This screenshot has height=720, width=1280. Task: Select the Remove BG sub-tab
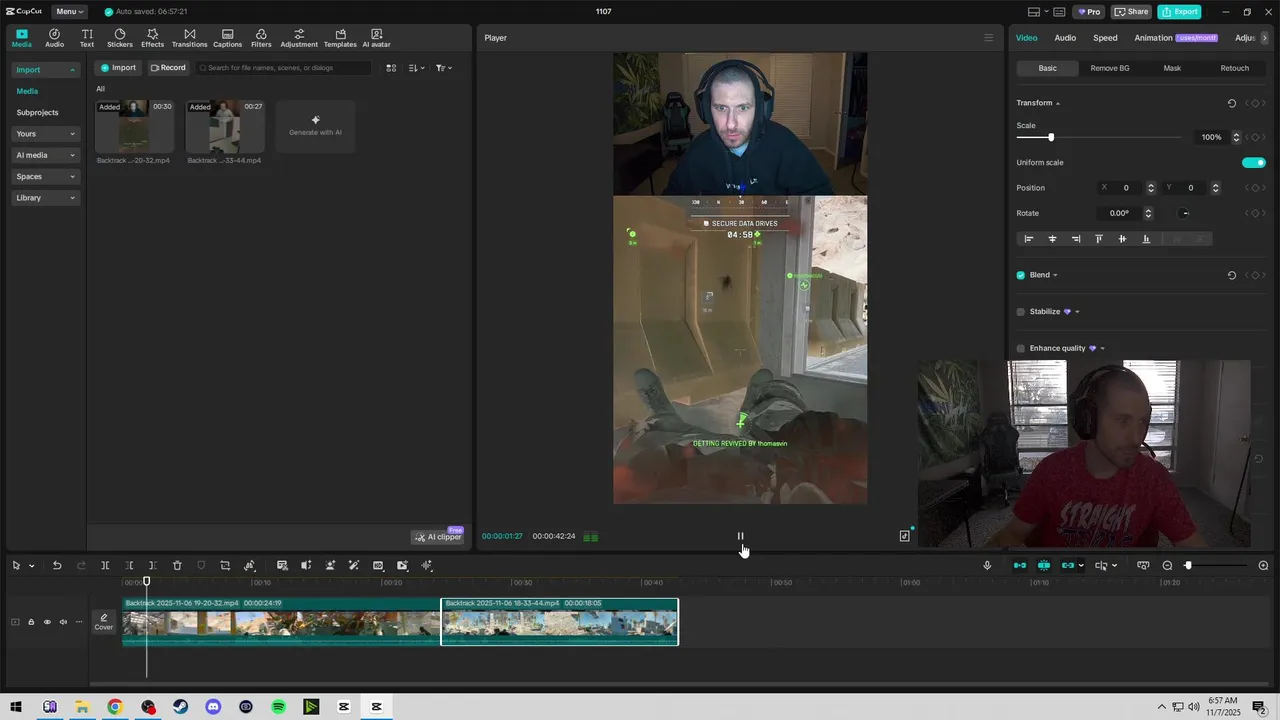(1109, 68)
